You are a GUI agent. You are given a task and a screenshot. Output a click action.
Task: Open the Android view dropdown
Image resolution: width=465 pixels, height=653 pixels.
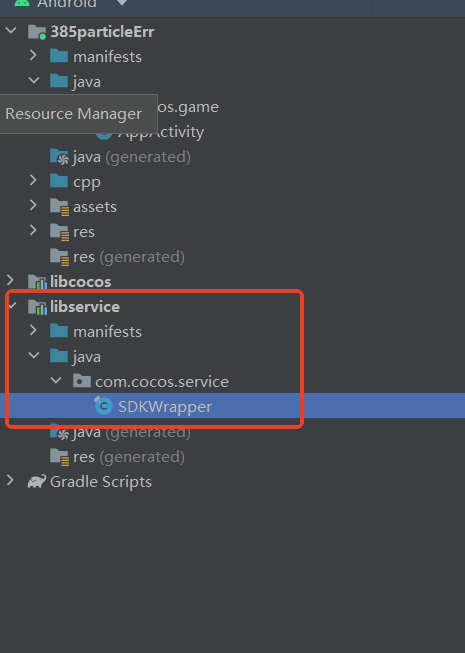click(122, 2)
